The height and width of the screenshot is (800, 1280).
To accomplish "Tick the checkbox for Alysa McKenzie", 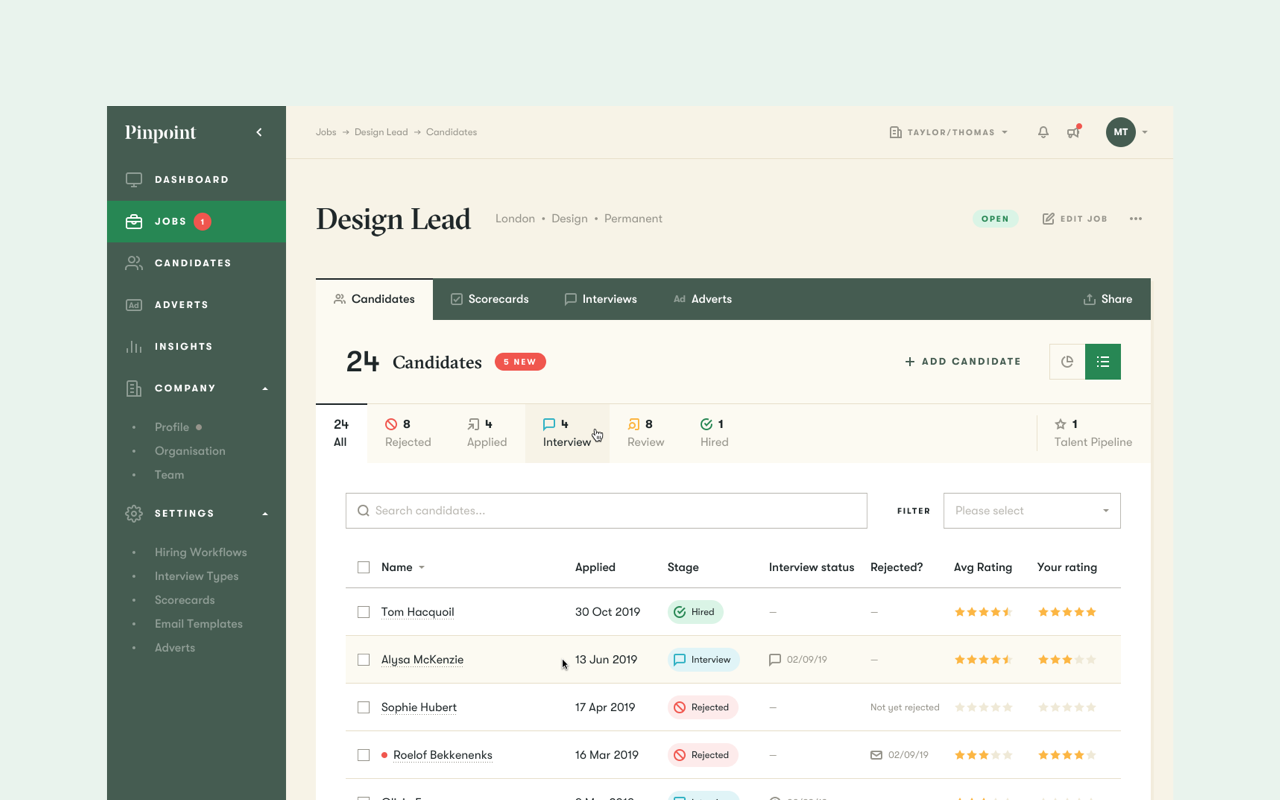I will pos(363,660).
